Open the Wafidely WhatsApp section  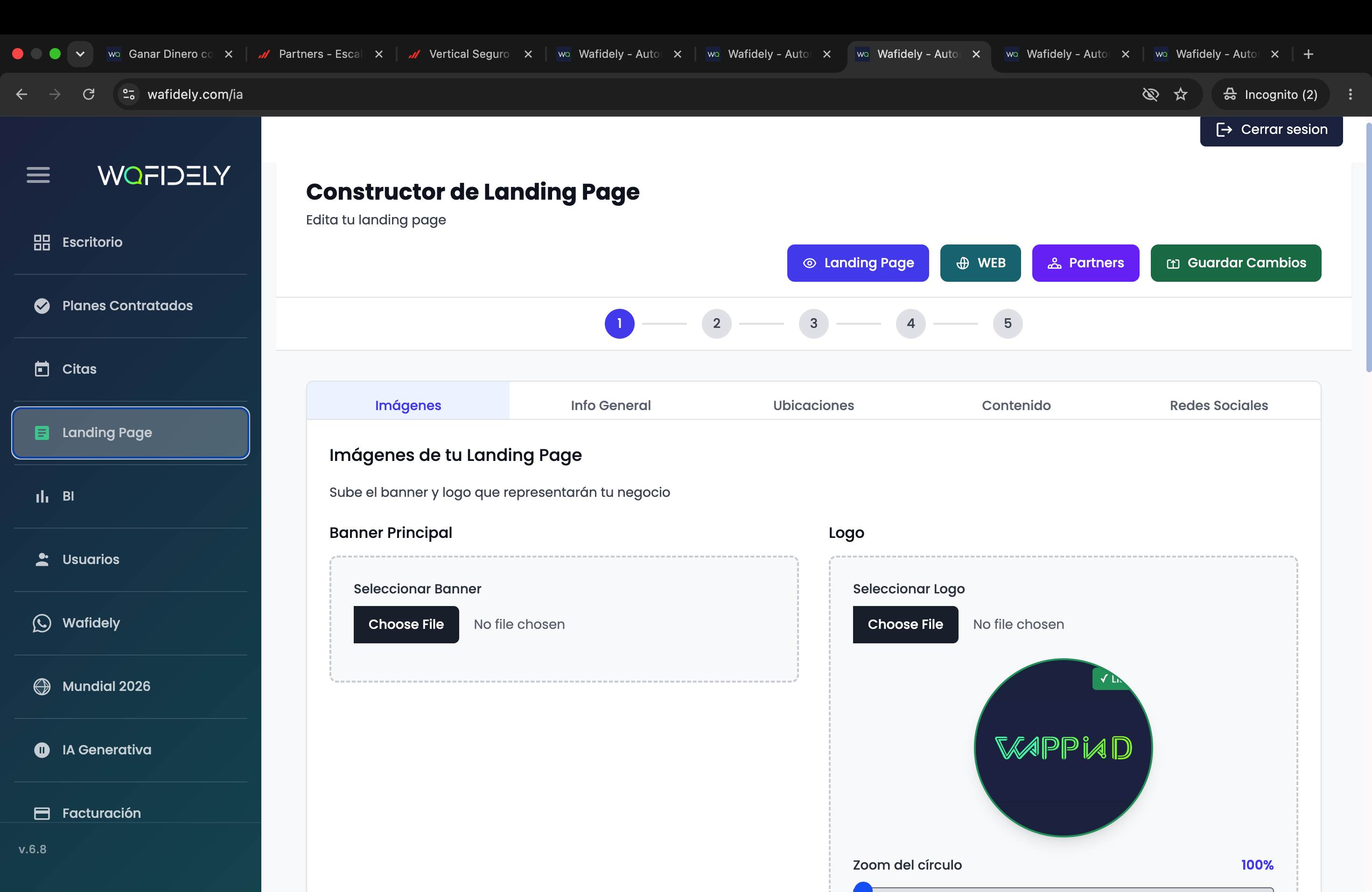click(130, 623)
